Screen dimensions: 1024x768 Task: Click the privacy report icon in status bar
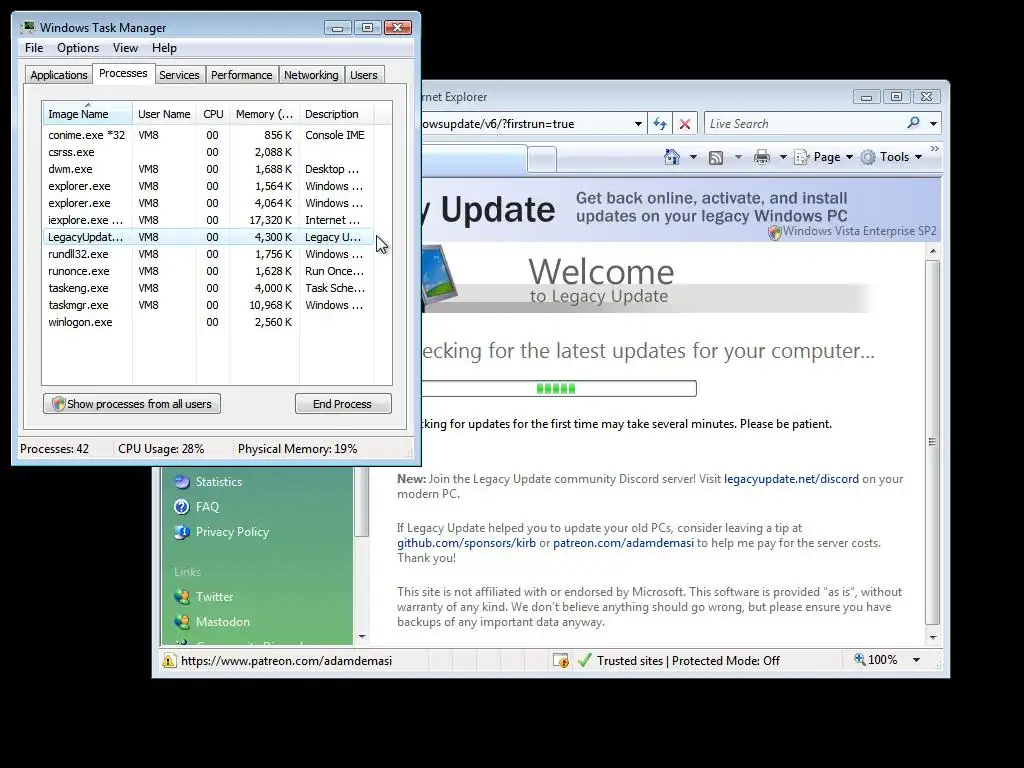click(561, 660)
